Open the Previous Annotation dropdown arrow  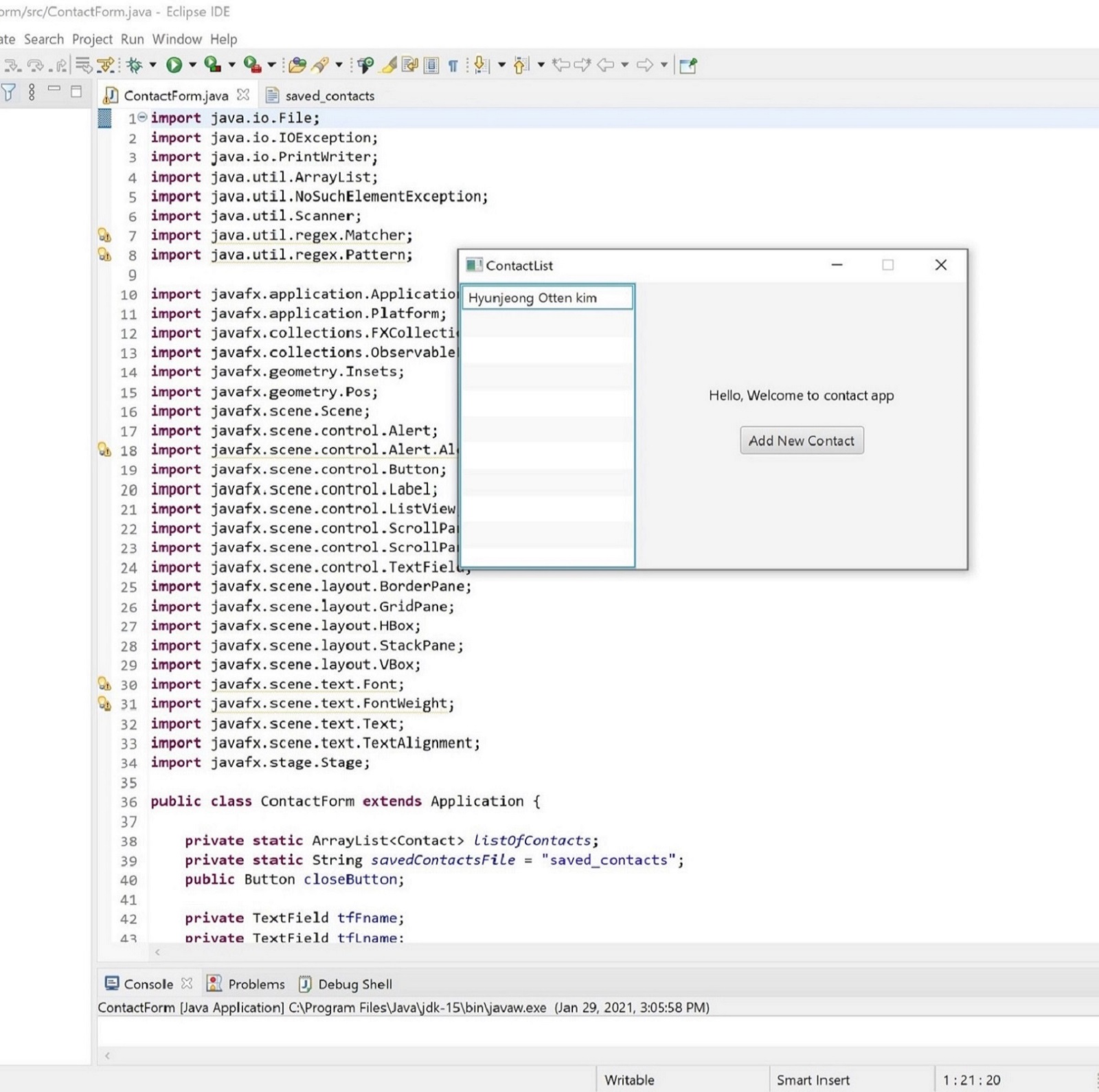(x=541, y=65)
